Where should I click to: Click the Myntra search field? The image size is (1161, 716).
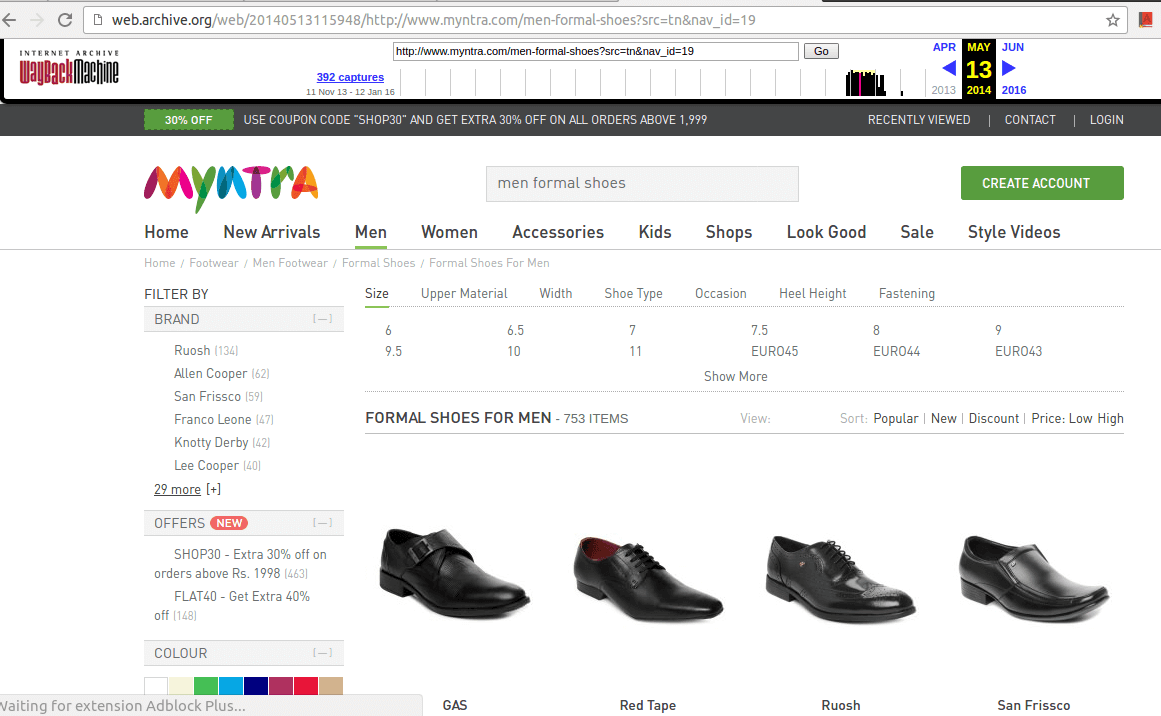click(642, 184)
